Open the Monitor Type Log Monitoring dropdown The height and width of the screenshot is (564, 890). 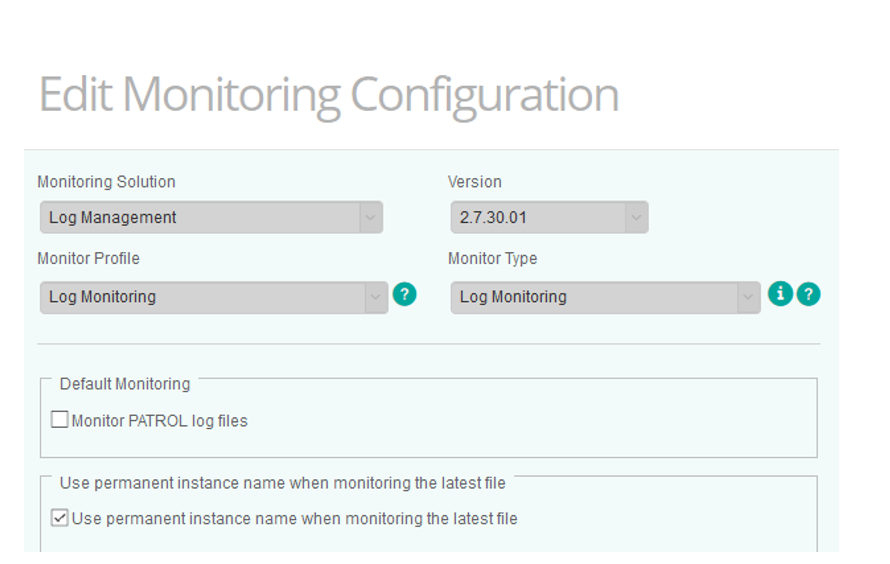pos(606,297)
